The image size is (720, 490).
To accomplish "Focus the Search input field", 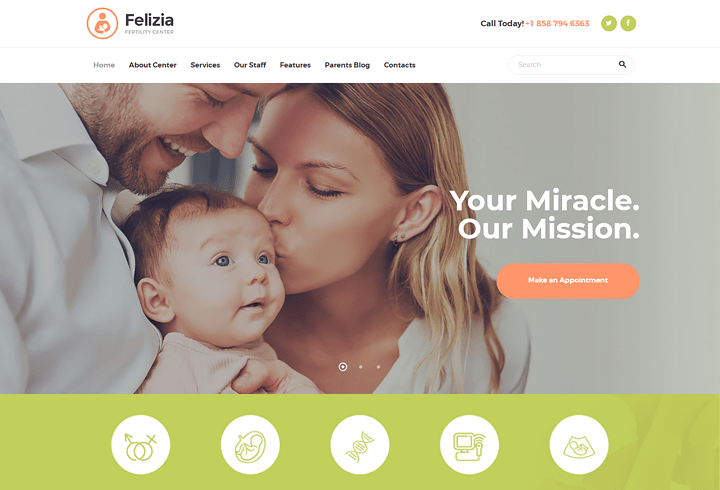I will [x=571, y=65].
